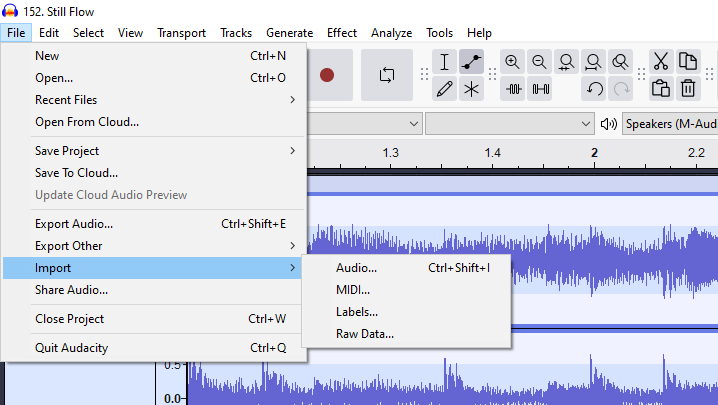Select MIDI... in Import submenu

(x=406, y=290)
